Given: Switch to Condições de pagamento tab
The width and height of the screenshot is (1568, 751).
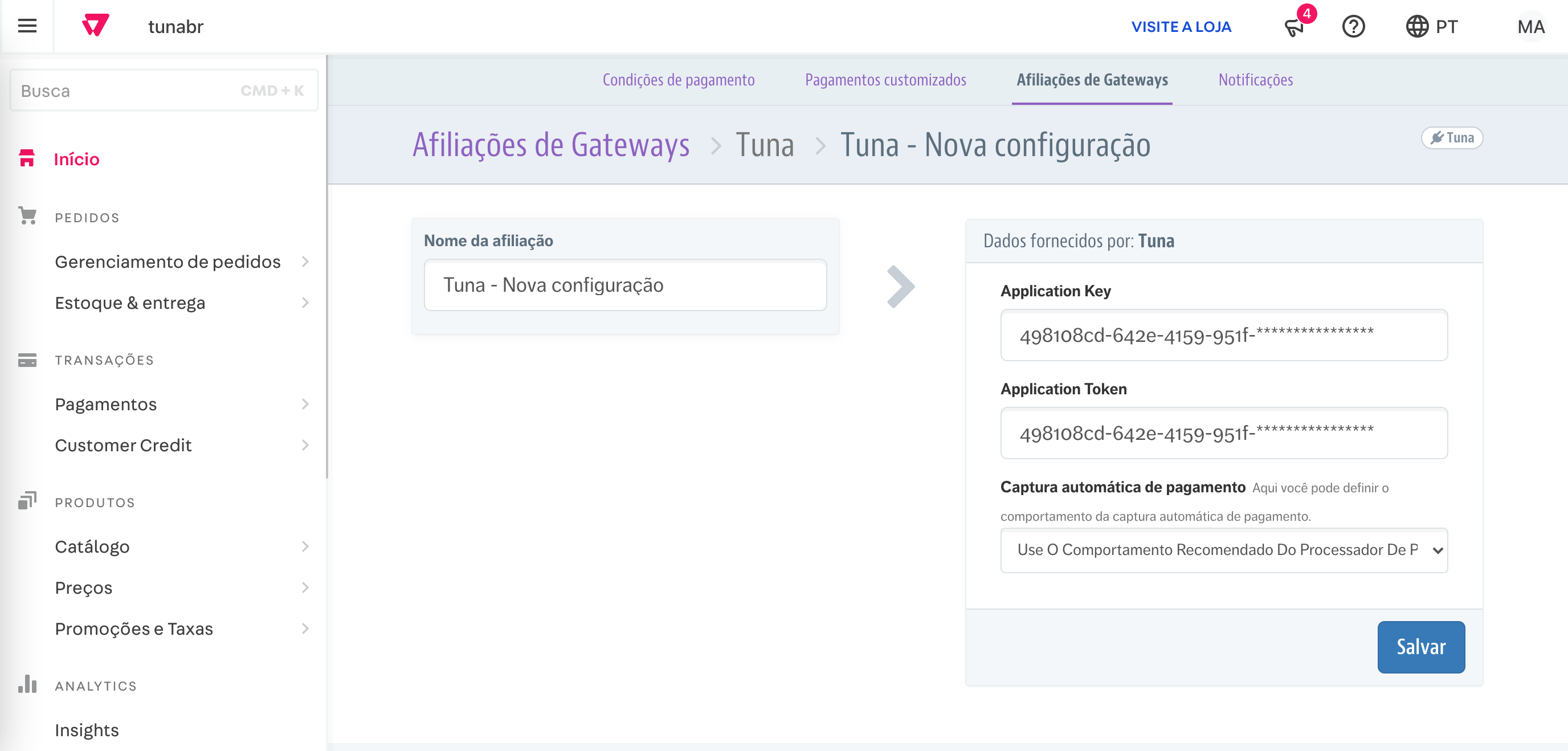Looking at the screenshot, I should (x=678, y=80).
